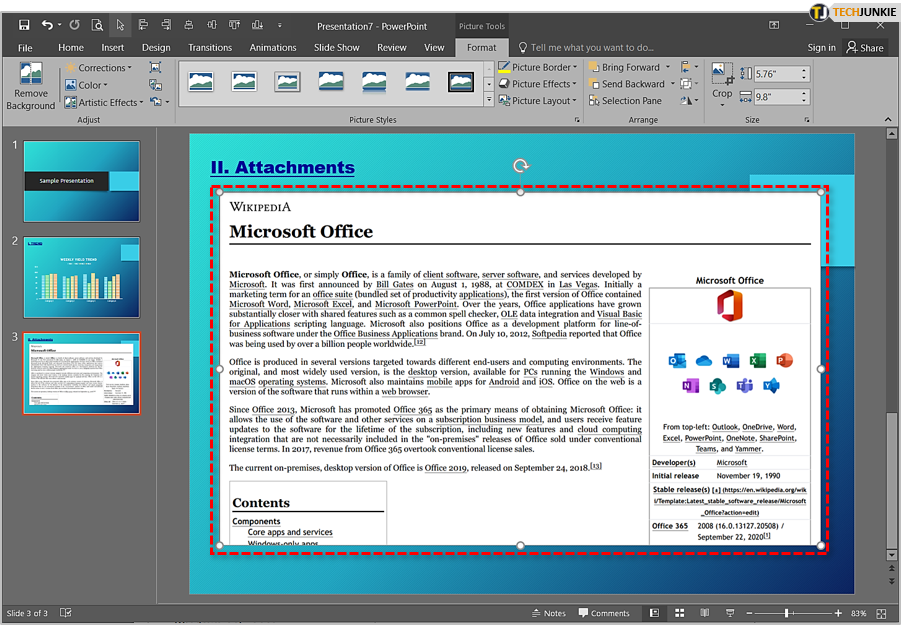
Task: Click shape height field 5.76"
Action: [x=777, y=74]
